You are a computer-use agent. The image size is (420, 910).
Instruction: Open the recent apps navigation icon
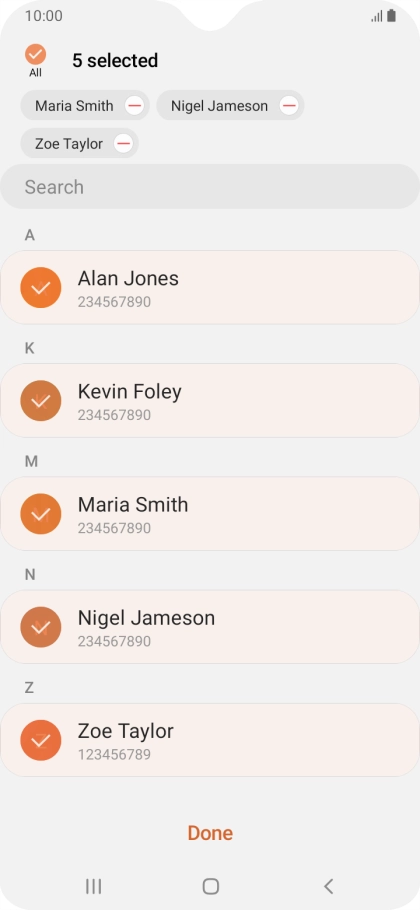click(93, 886)
